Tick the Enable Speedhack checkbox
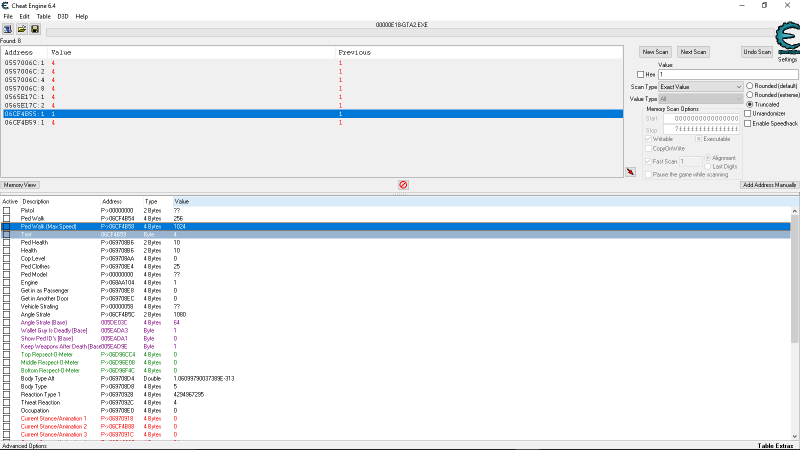 [750, 123]
